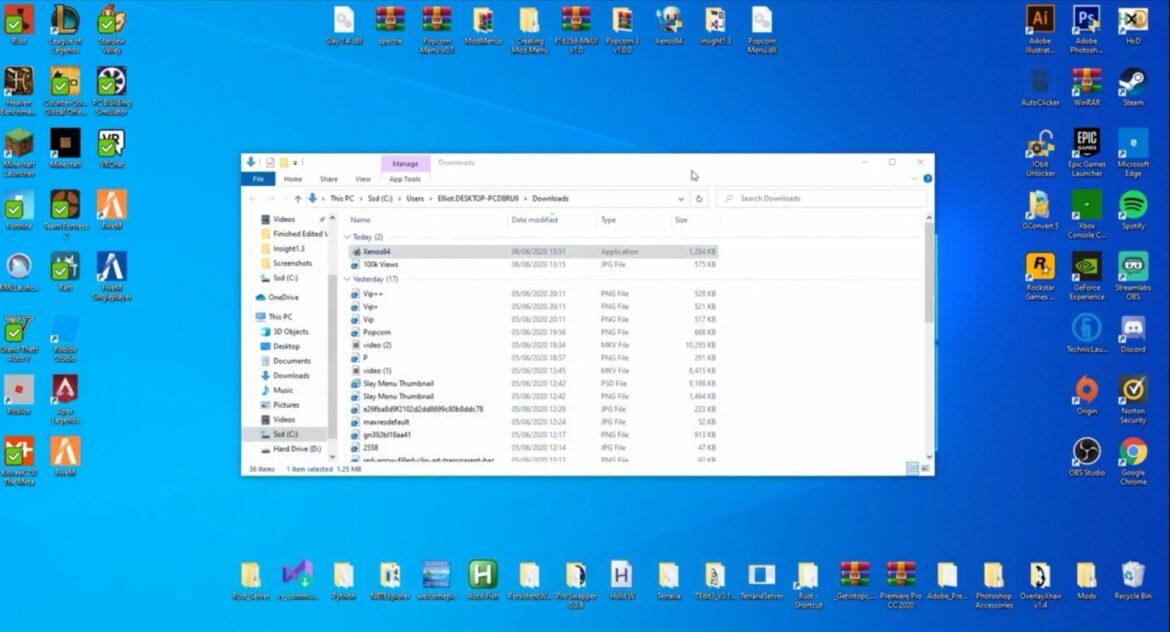
Task: Select the Spotify desktop icon
Action: tap(1132, 206)
